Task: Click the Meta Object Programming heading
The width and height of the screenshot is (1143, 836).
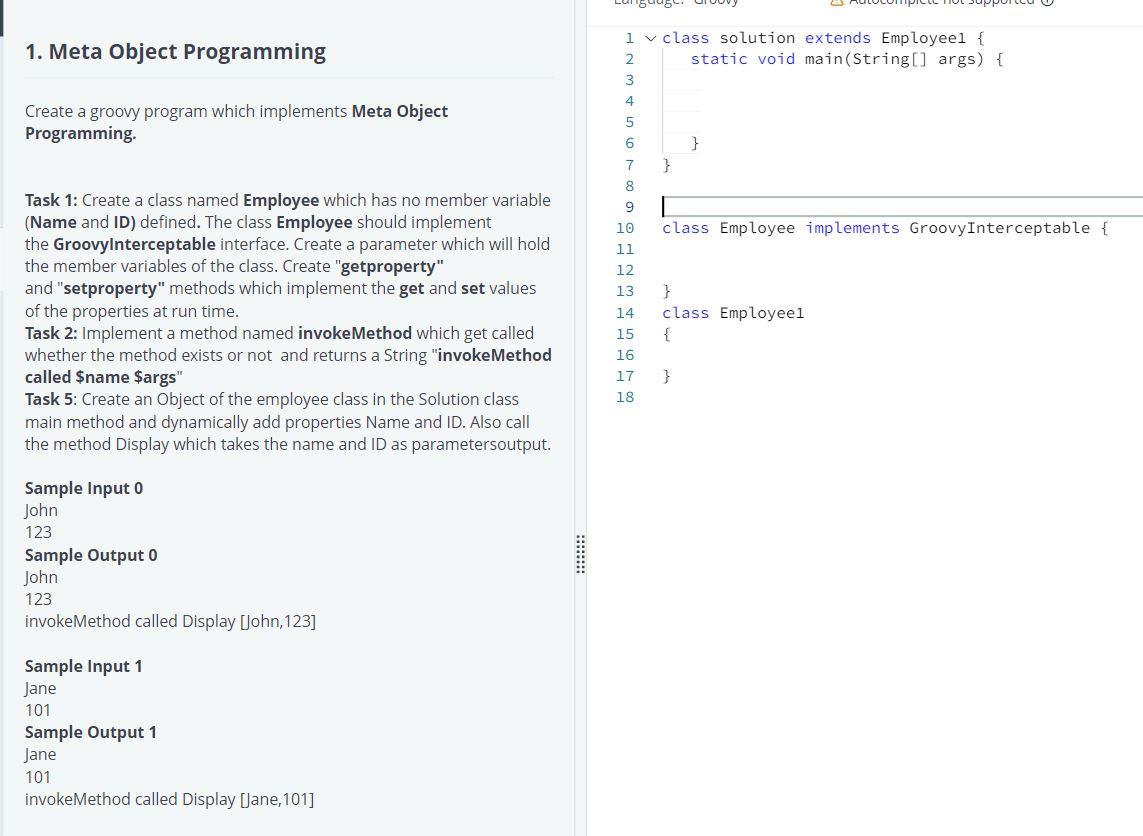Action: click(175, 51)
